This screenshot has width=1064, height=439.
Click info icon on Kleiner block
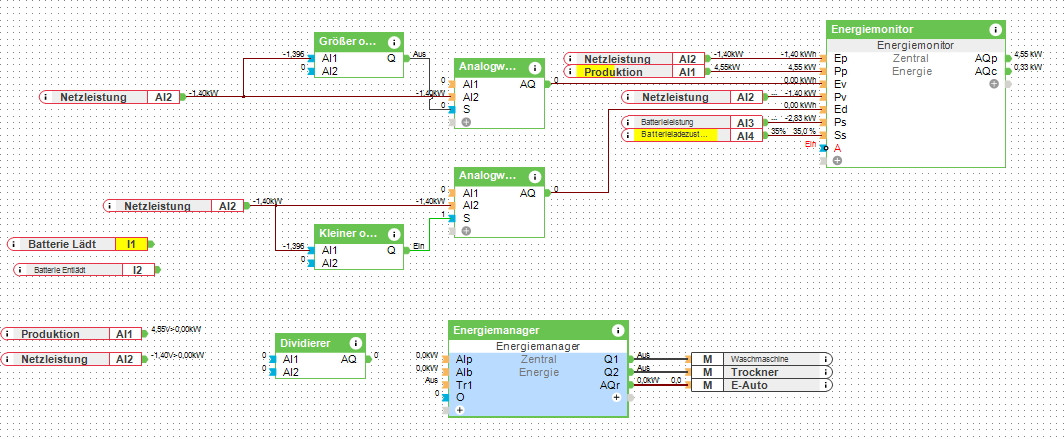pyautogui.click(x=393, y=233)
